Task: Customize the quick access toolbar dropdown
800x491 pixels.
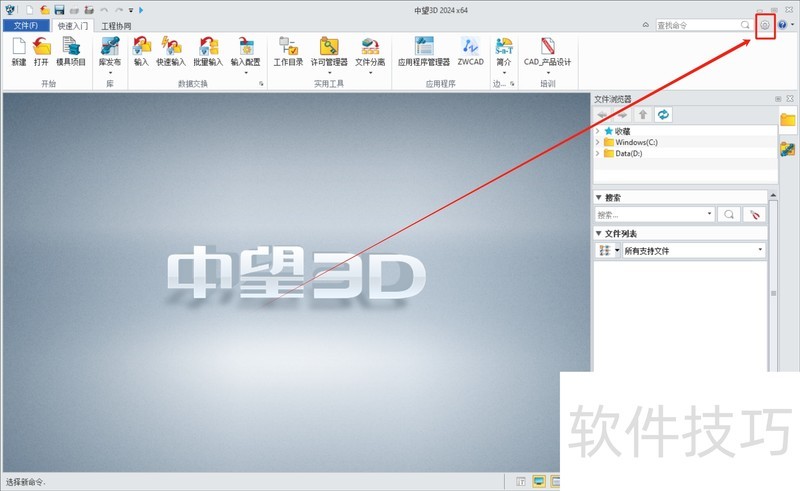Action: pyautogui.click(x=131, y=10)
